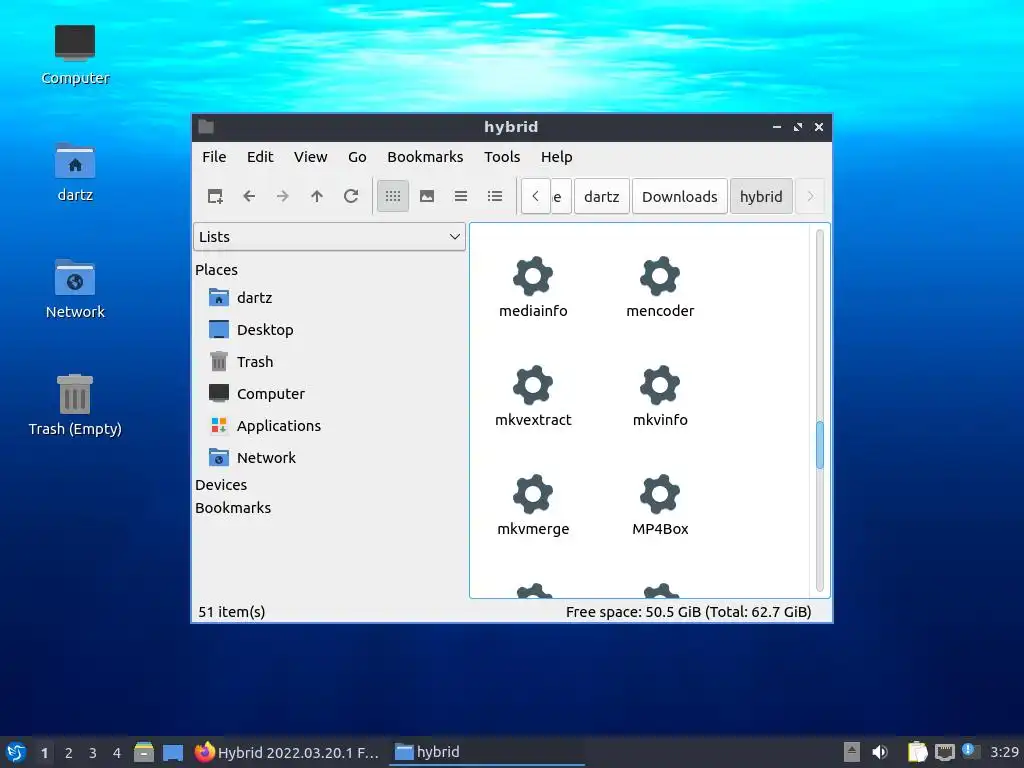Open the Lubuntu start menu
This screenshot has width=1024, height=768.
pos(15,752)
